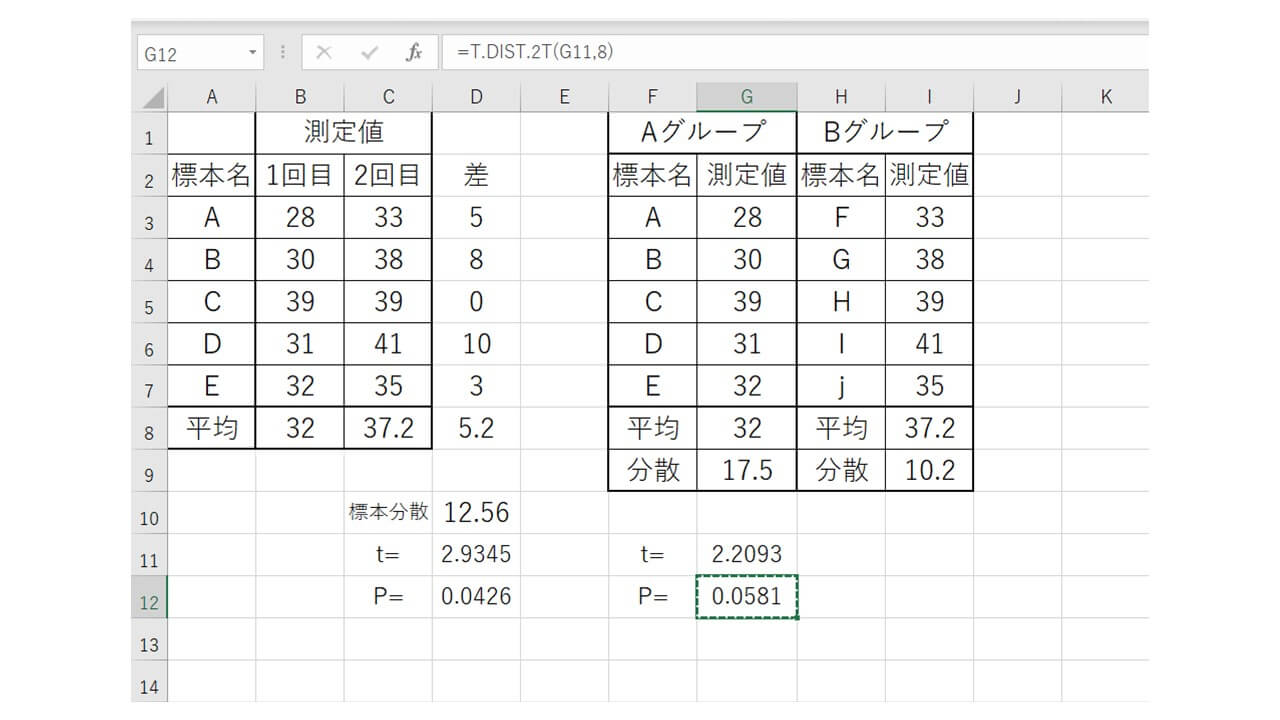Image resolution: width=1280 pixels, height=720 pixels.
Task: Select cell D10 showing 12.56
Action: pyautogui.click(x=476, y=513)
